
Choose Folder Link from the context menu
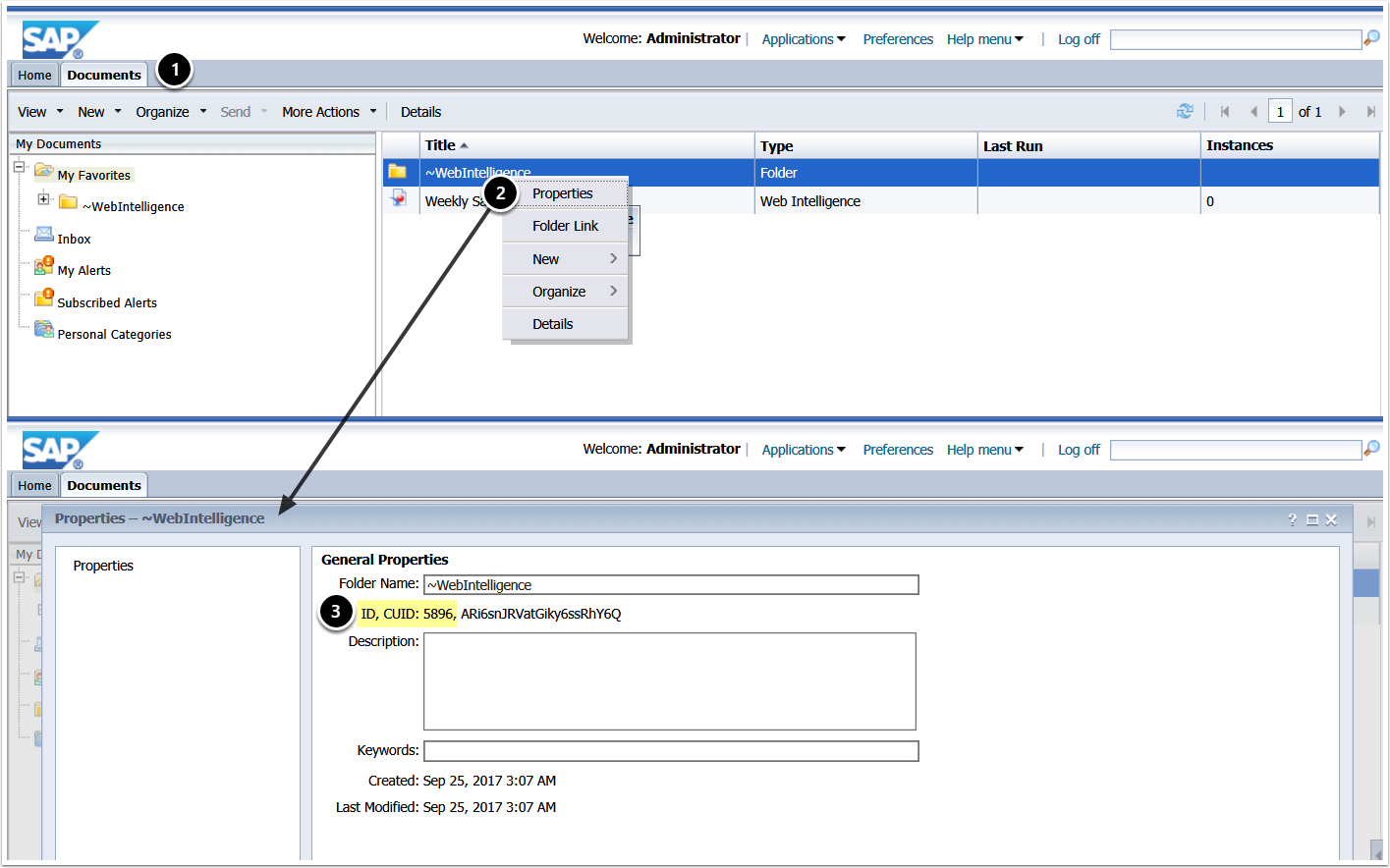565,226
